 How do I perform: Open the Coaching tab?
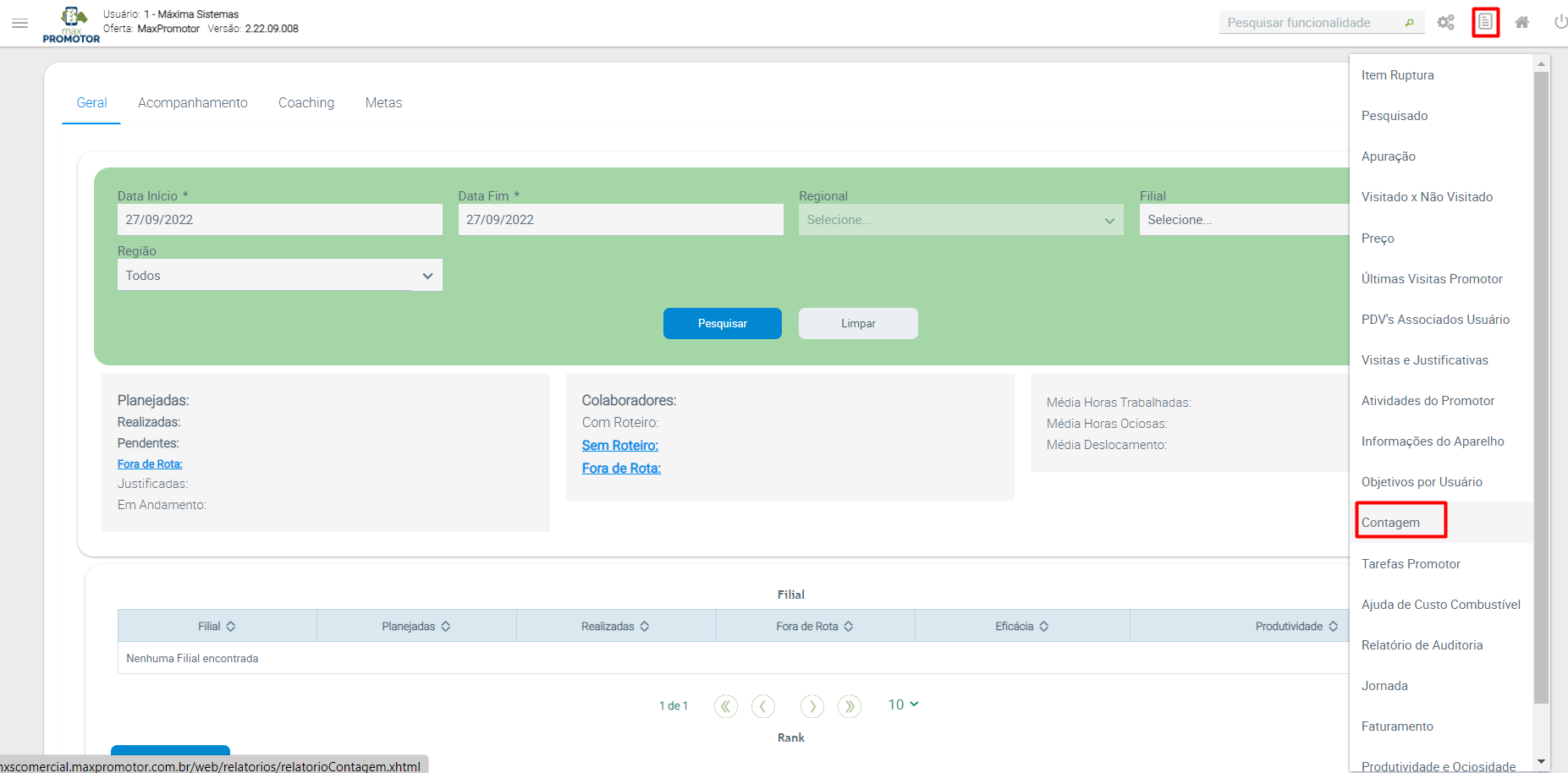[x=306, y=103]
